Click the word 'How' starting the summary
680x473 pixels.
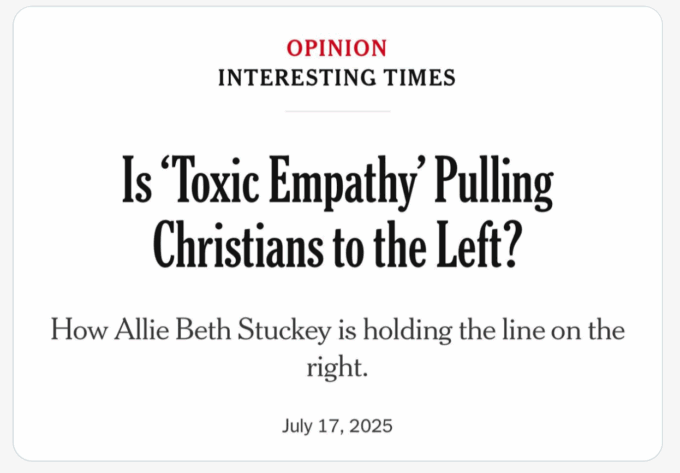point(79,329)
